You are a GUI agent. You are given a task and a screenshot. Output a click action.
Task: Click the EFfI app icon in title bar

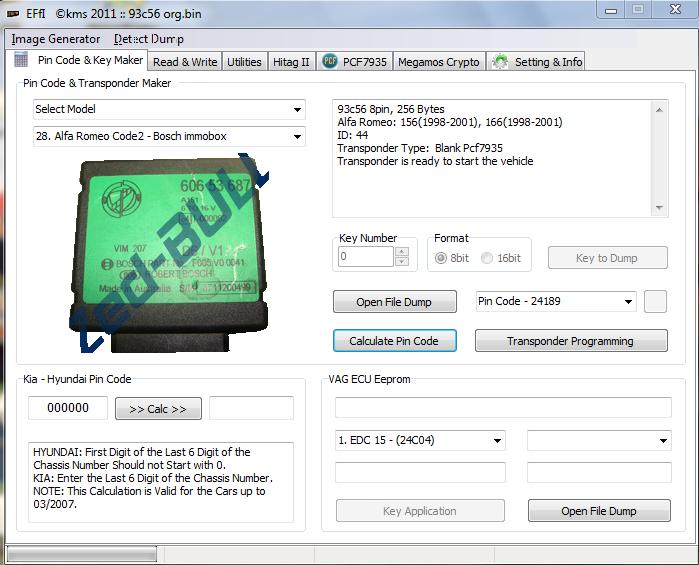13,14
